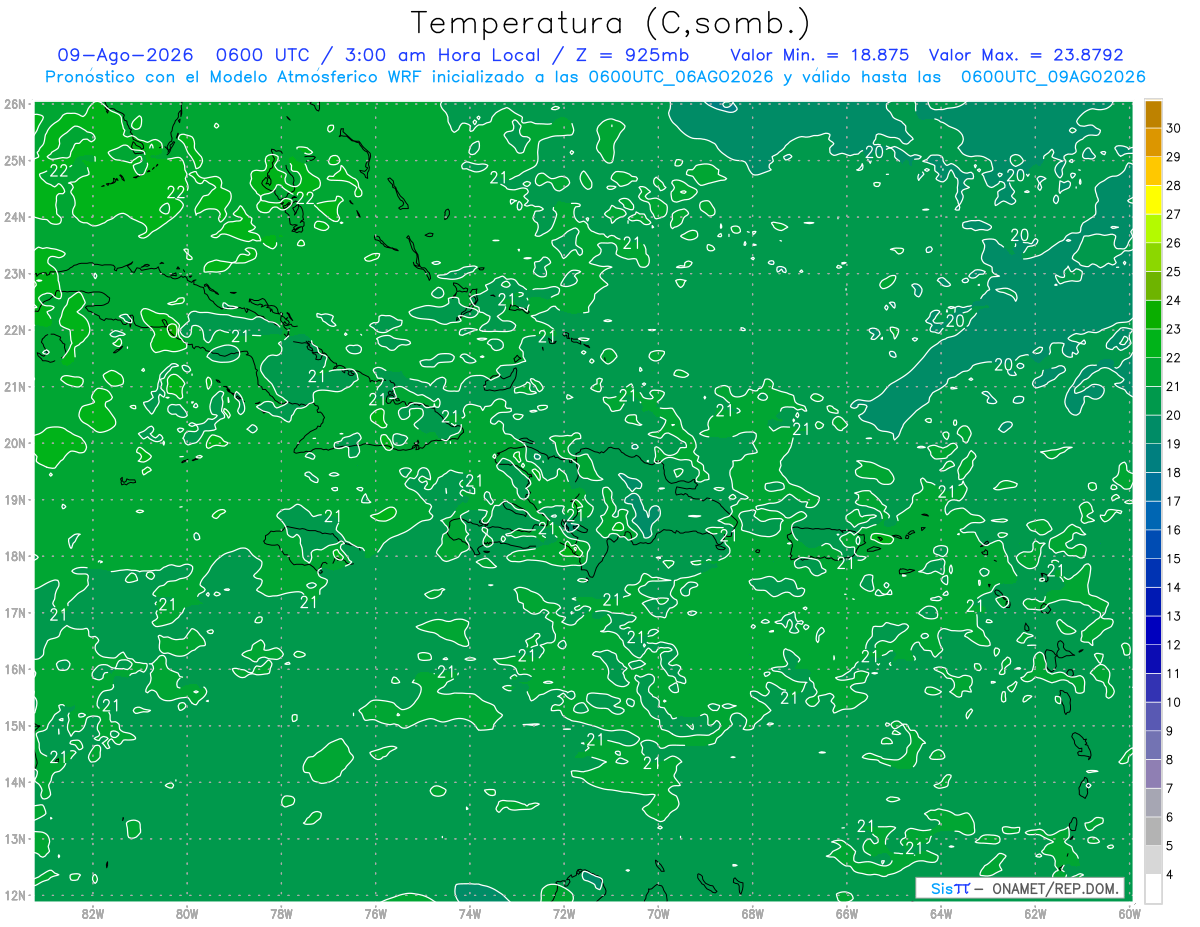This screenshot has width=1200, height=927.
Task: Click the longitude axis label 78W
Action: [281, 913]
